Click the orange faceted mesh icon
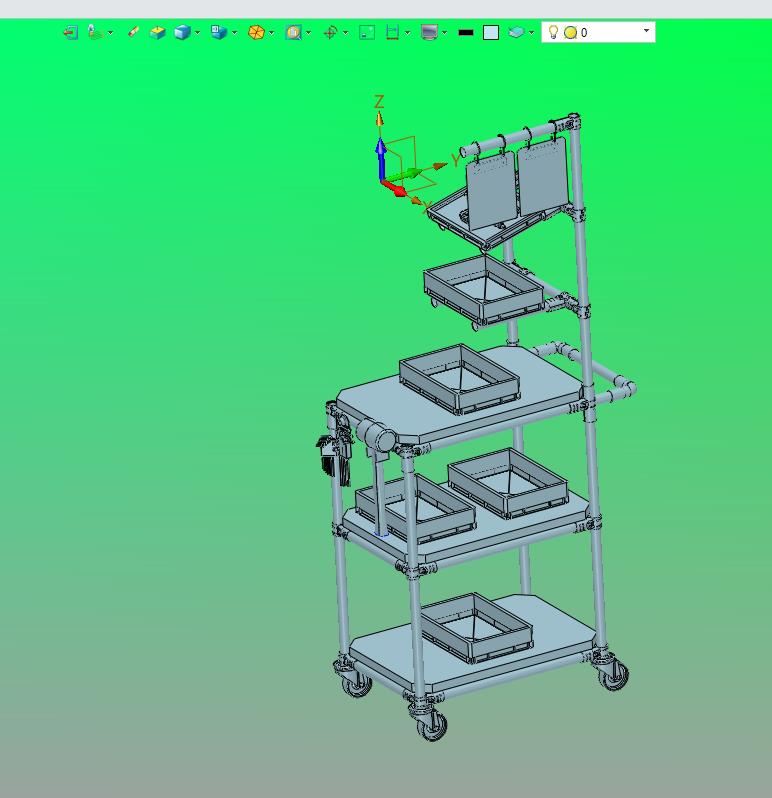The image size is (772, 798). [256, 33]
